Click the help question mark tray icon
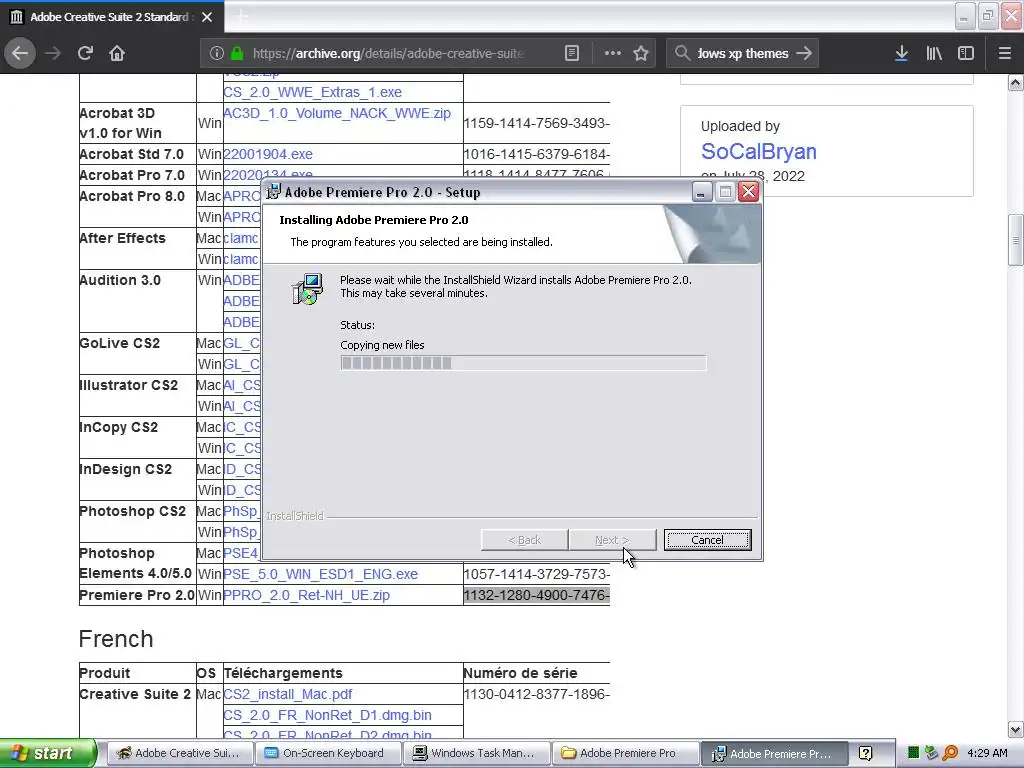This screenshot has width=1024, height=768. pos(865,753)
